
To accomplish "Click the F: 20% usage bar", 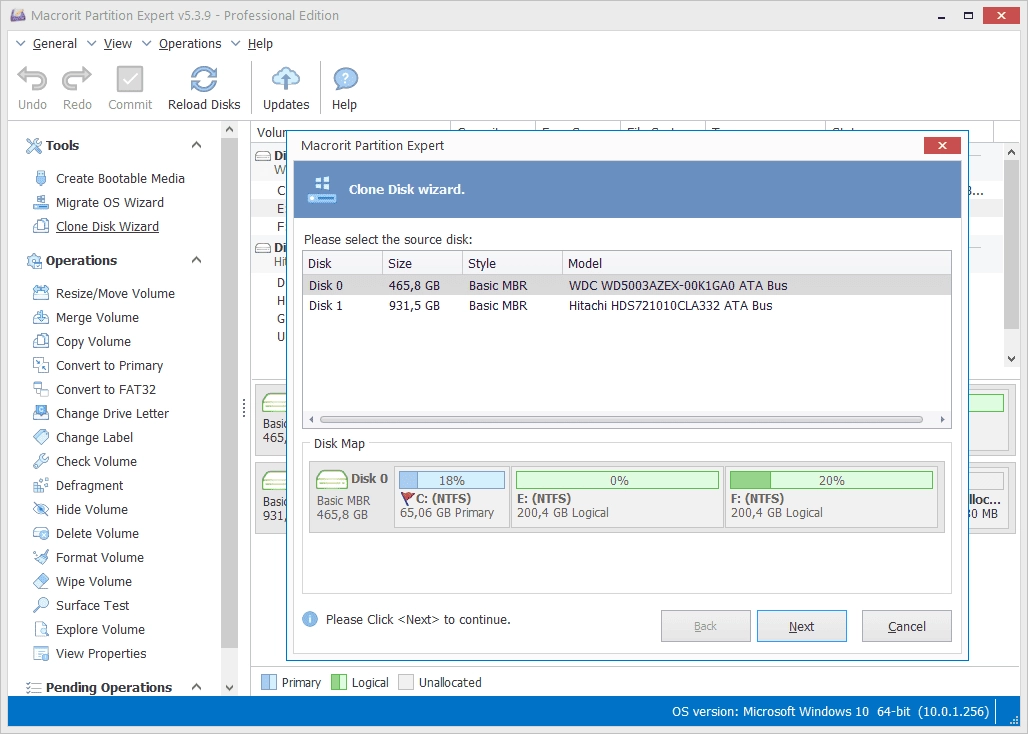I will point(831,480).
